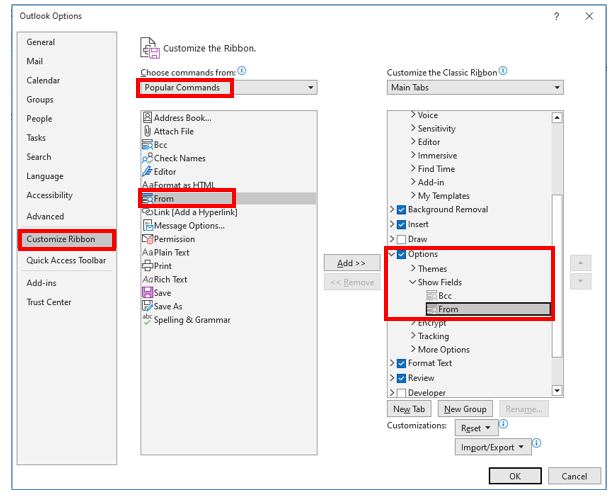The width and height of the screenshot is (610, 497).
Task: Select the Save As icon
Action: [147, 306]
